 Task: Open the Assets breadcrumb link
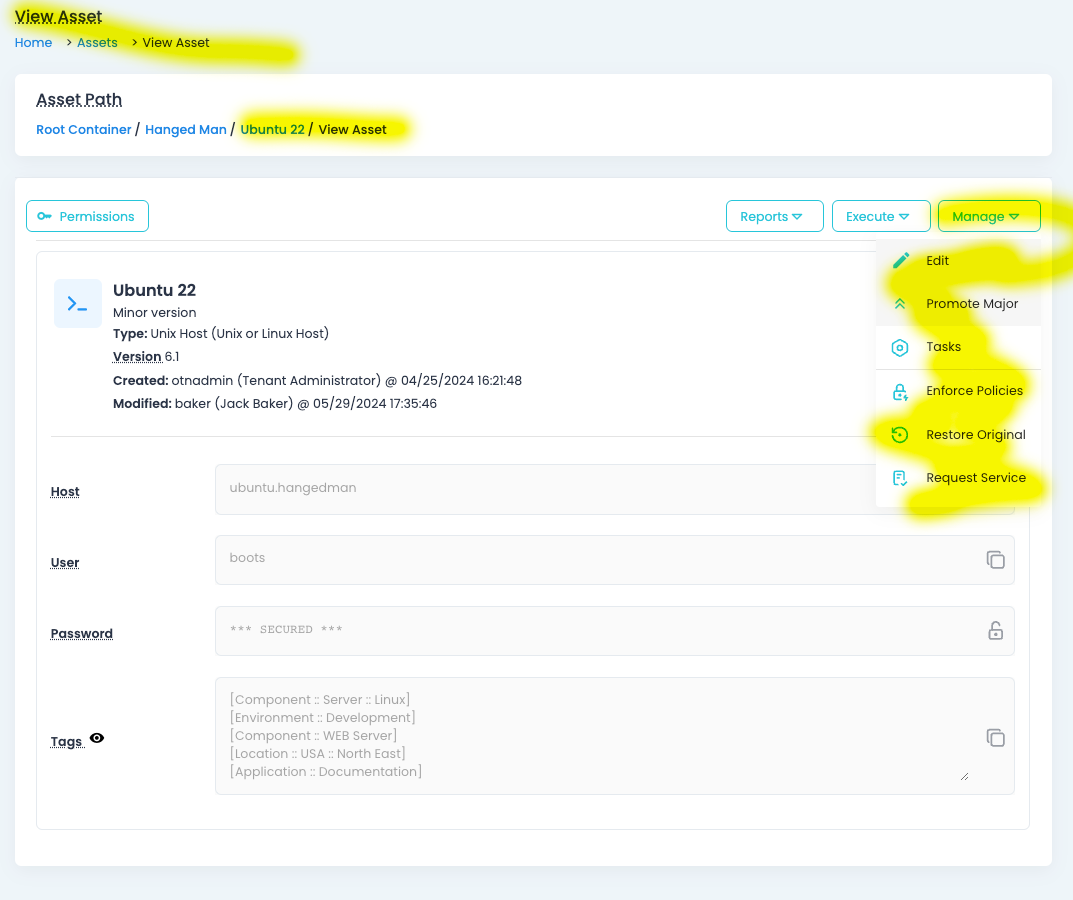(97, 42)
